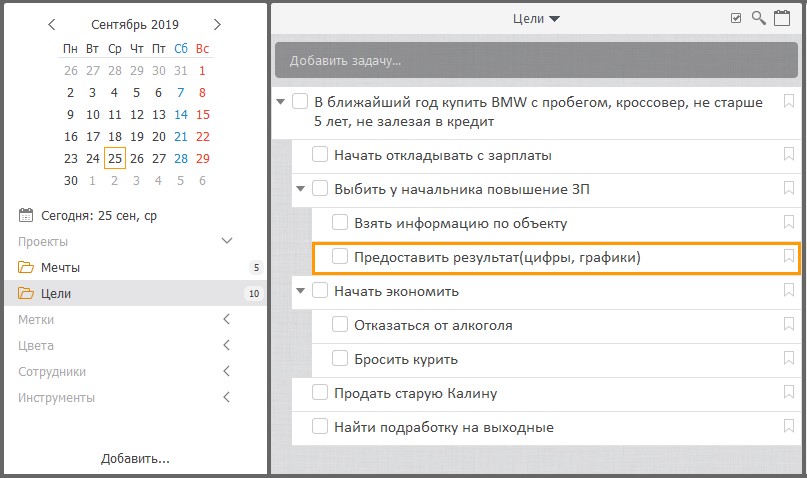Check 'Найти подработку на выходные' checkbox

coord(320,426)
